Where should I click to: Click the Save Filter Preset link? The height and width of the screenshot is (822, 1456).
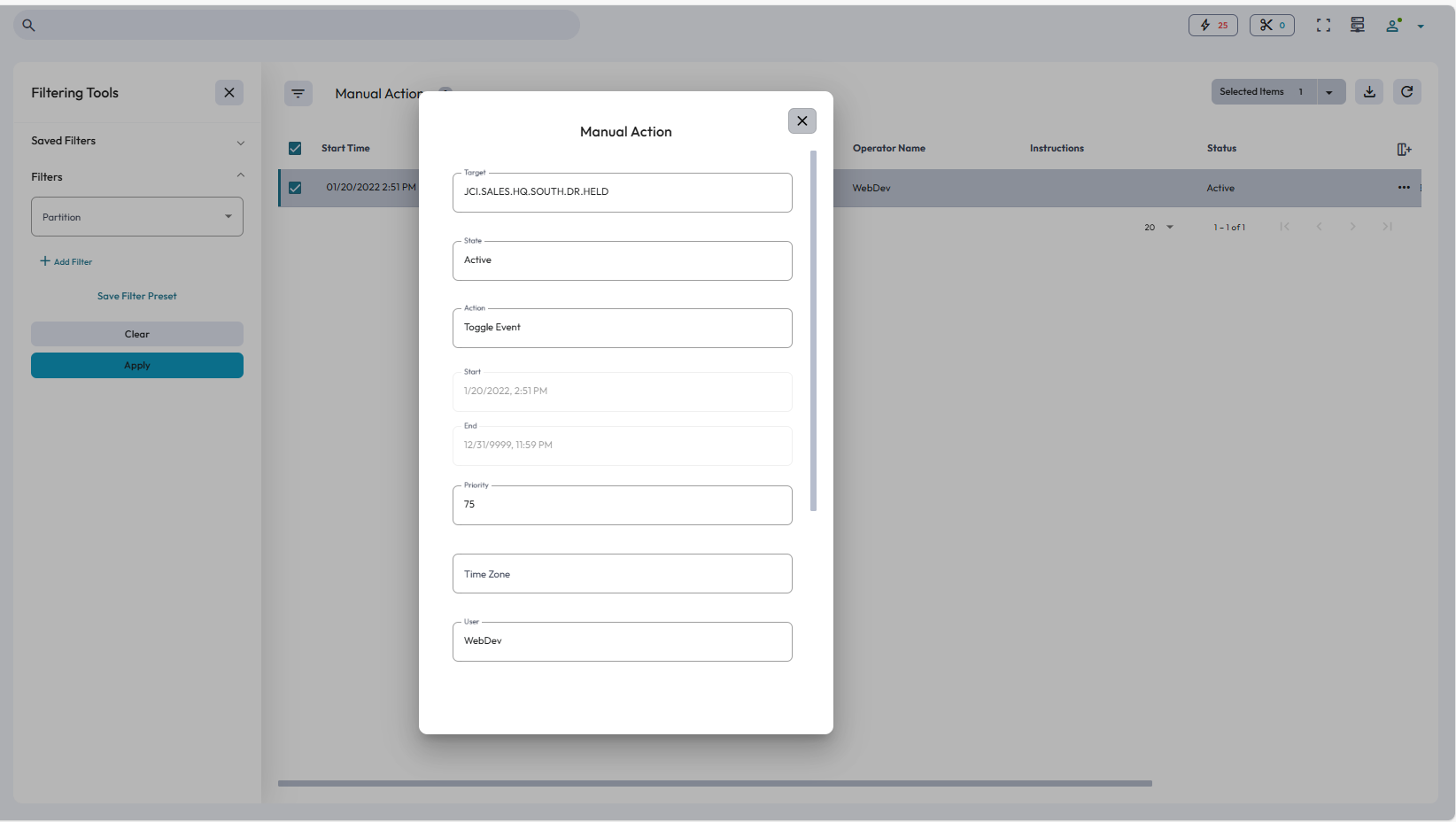coord(137,297)
